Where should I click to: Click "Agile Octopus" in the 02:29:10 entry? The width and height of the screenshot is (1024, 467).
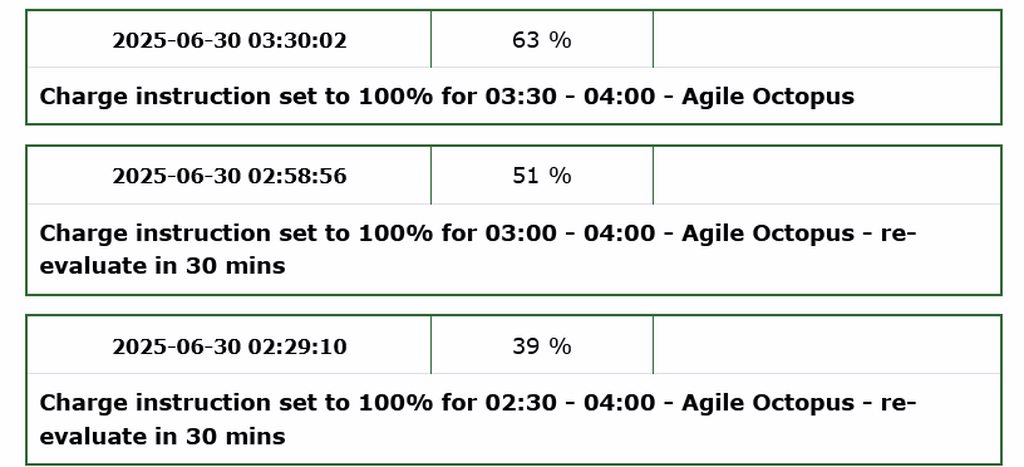(x=768, y=403)
